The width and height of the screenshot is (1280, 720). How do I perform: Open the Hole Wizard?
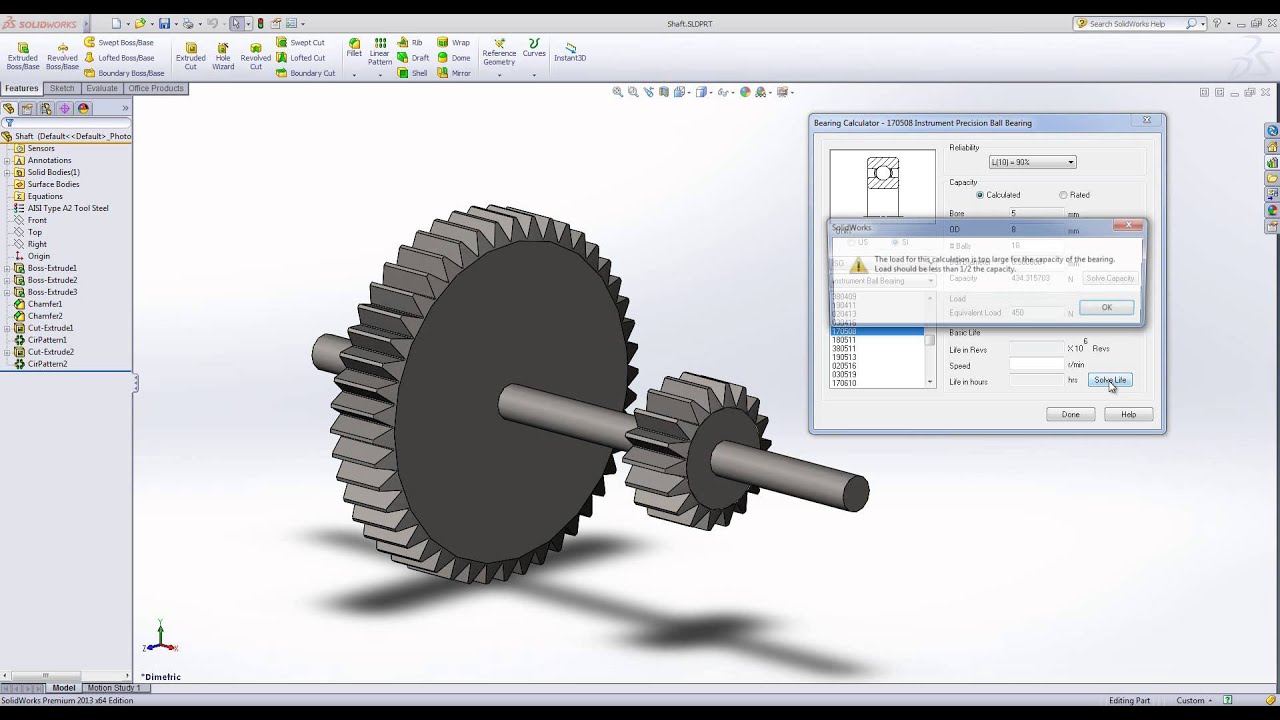[x=223, y=55]
